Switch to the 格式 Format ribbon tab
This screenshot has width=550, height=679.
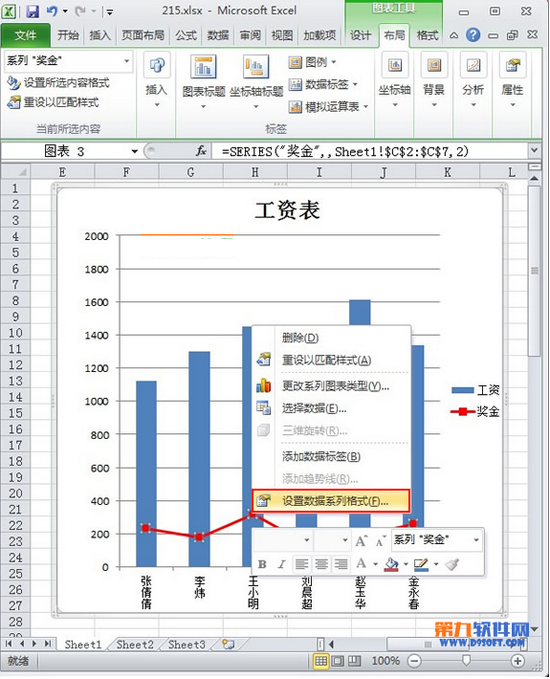[427, 35]
